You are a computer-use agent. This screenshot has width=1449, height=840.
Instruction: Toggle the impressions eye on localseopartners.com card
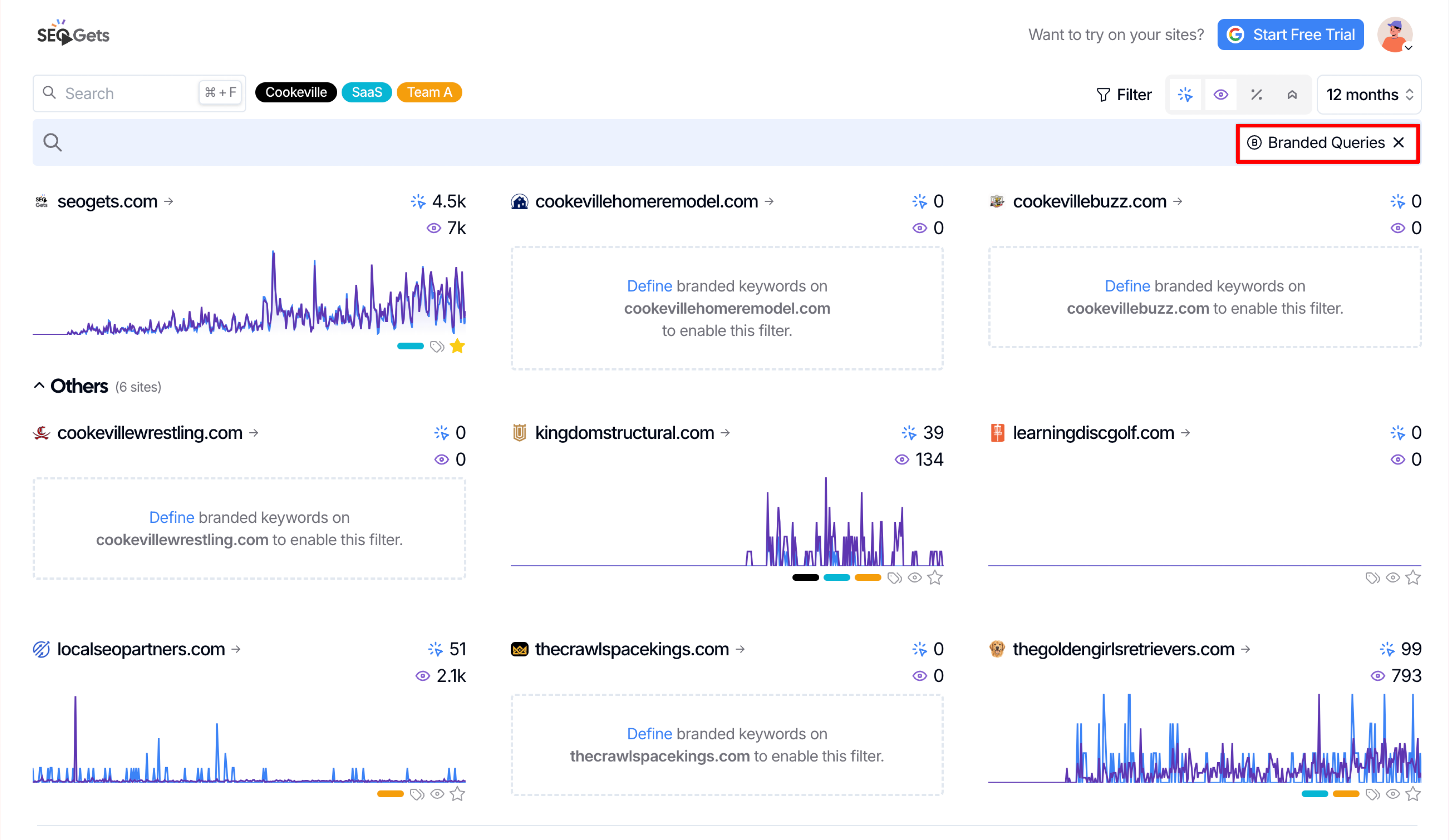point(437,794)
